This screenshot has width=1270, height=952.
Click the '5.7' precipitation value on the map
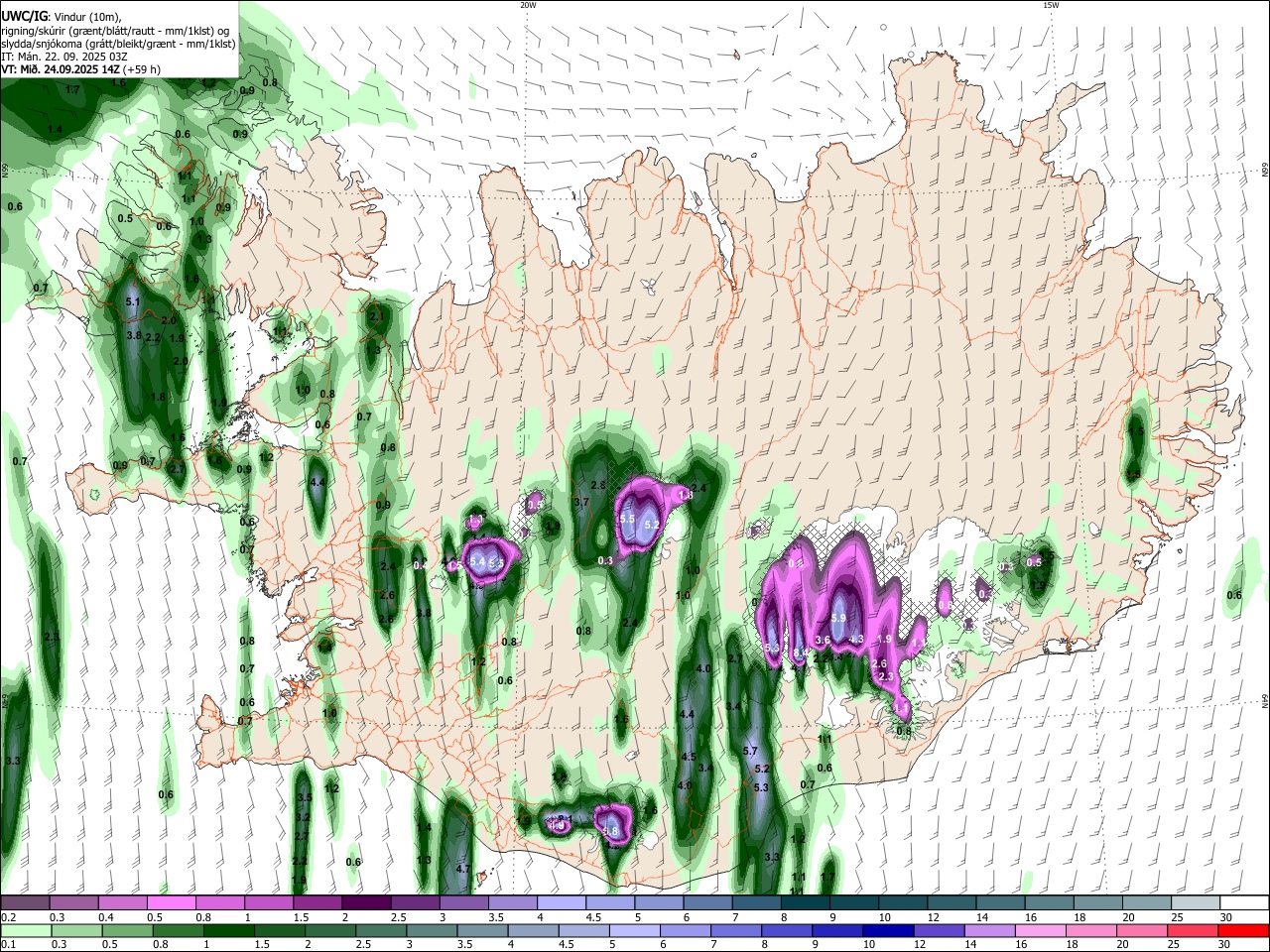[x=750, y=752]
